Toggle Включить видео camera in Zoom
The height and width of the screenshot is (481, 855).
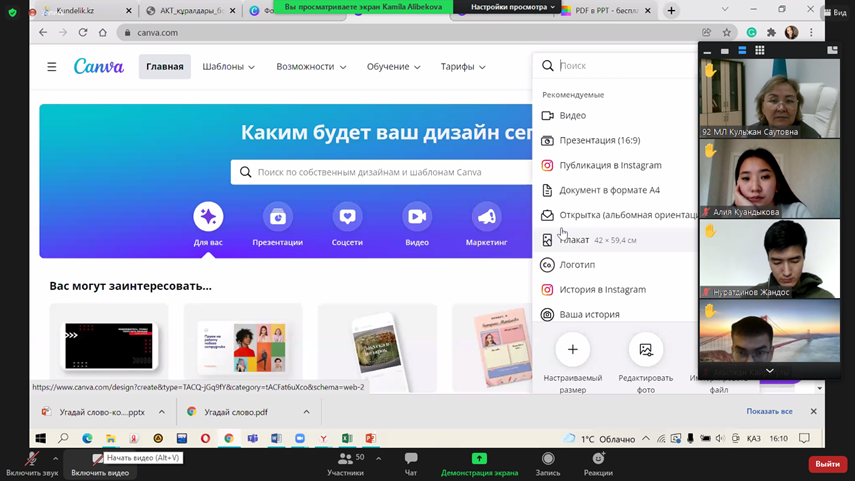99,459
